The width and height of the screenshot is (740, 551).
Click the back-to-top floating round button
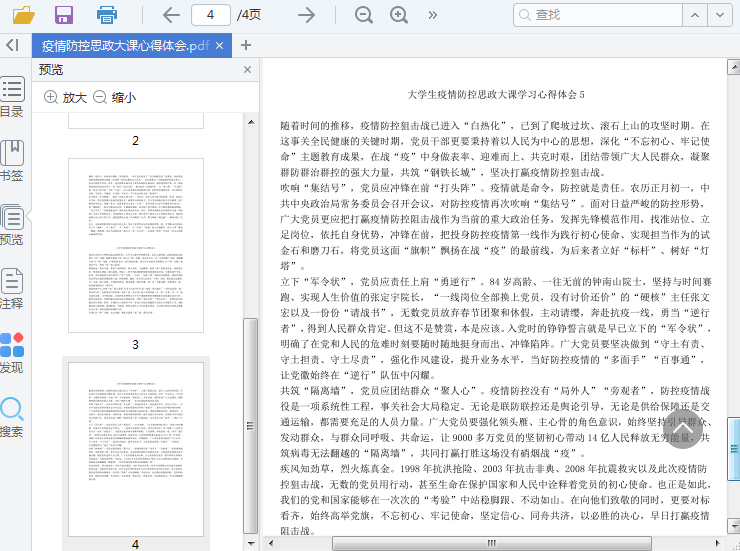[x=682, y=429]
